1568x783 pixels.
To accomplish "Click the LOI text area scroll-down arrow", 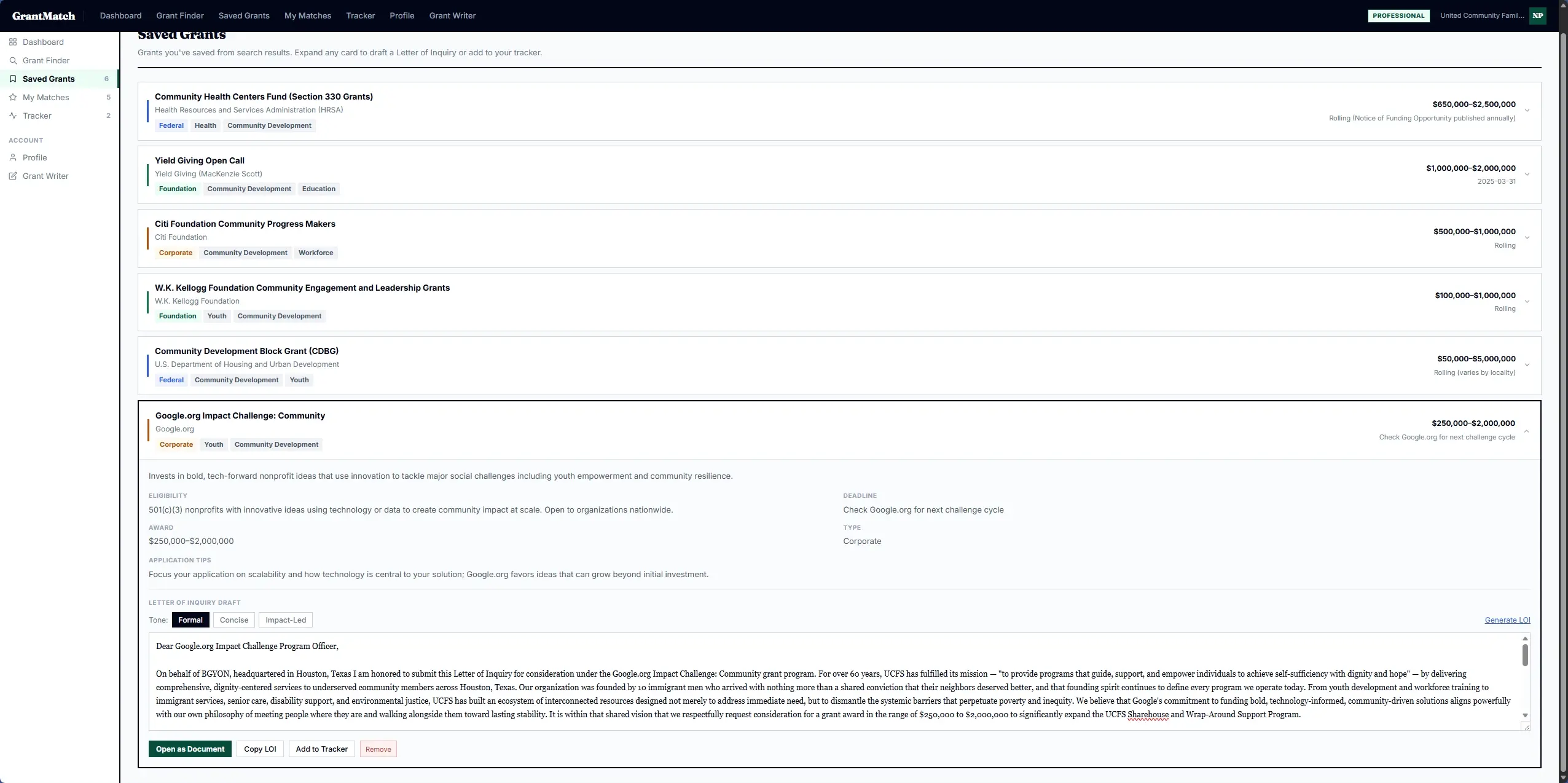I will coord(1525,715).
